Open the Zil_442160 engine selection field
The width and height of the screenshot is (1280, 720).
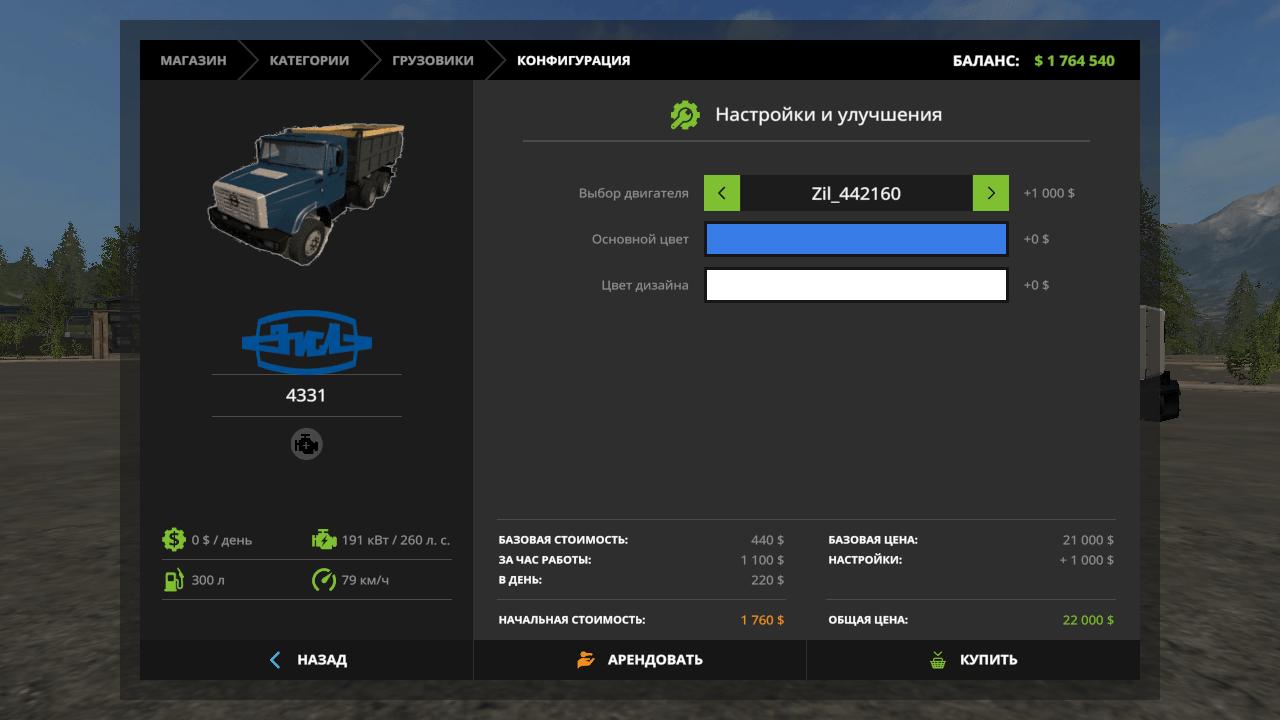856,193
